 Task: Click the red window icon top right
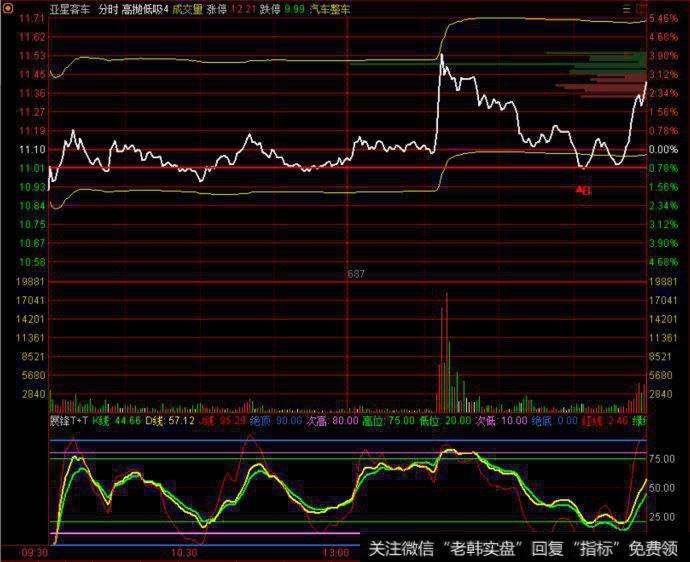[641, 8]
